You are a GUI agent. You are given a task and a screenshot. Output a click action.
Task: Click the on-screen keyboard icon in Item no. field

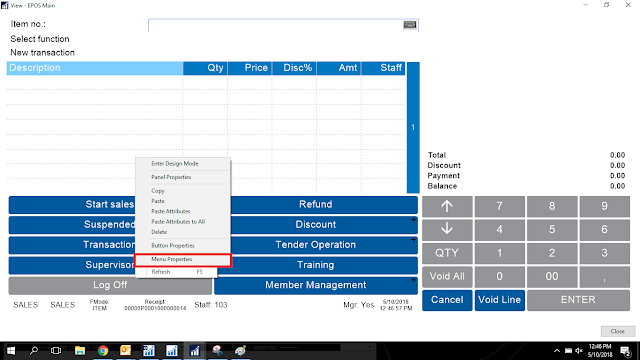pyautogui.click(x=409, y=25)
